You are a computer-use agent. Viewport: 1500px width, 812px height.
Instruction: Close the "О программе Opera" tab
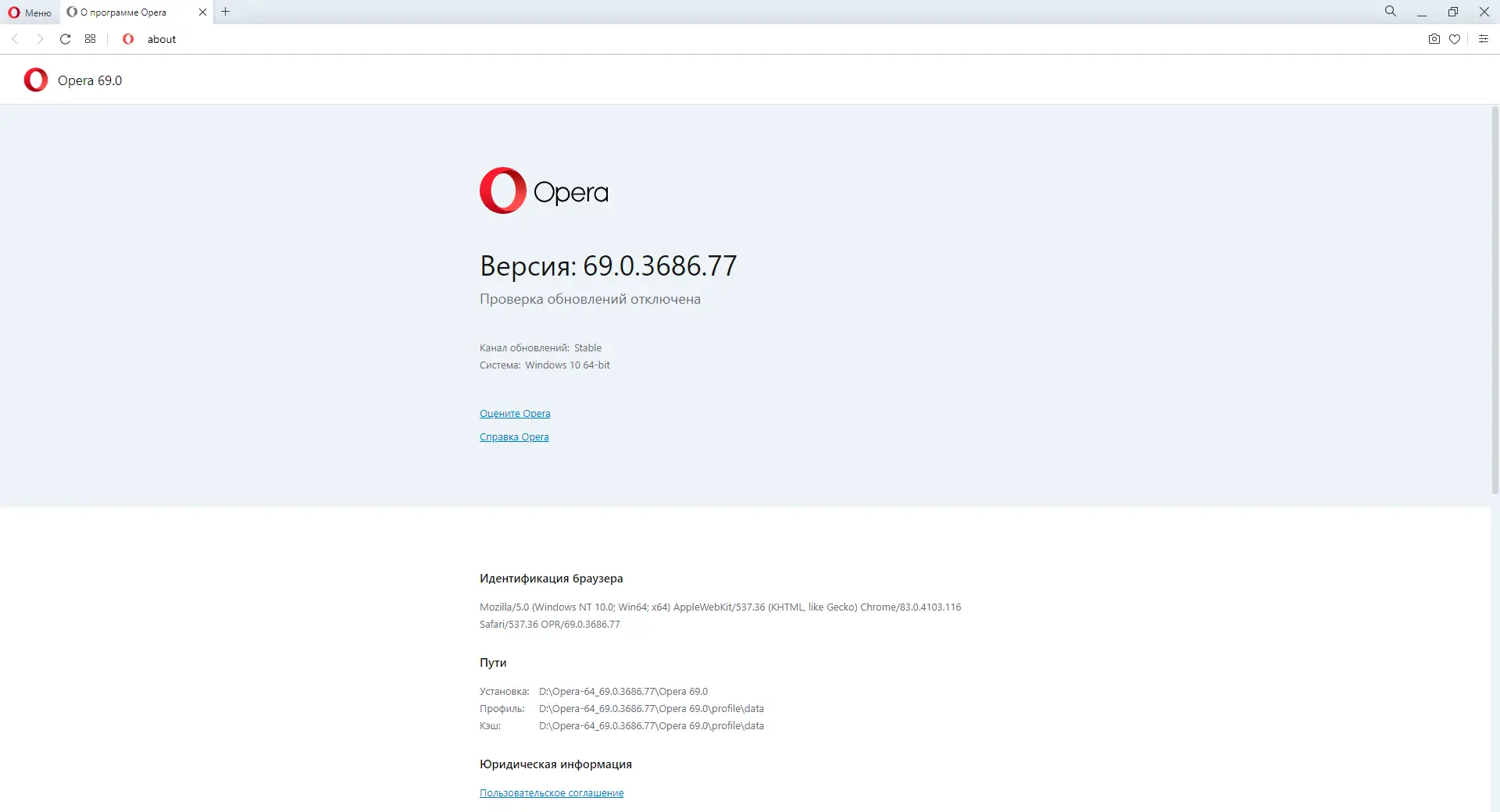click(x=202, y=12)
